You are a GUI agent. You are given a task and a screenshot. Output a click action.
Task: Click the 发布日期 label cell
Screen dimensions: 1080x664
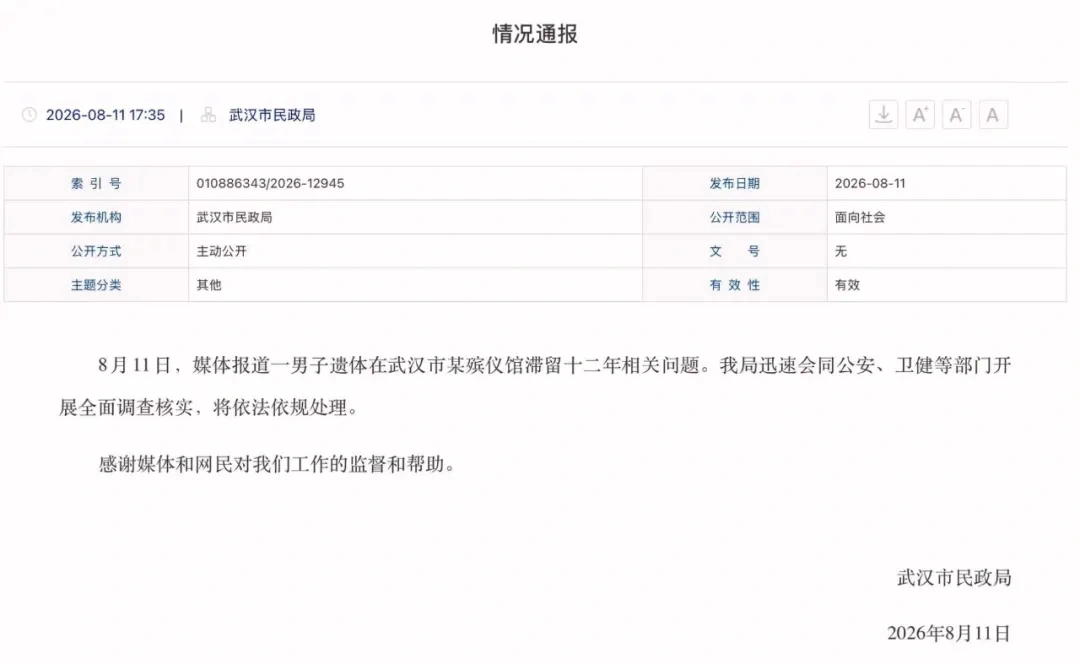735,183
